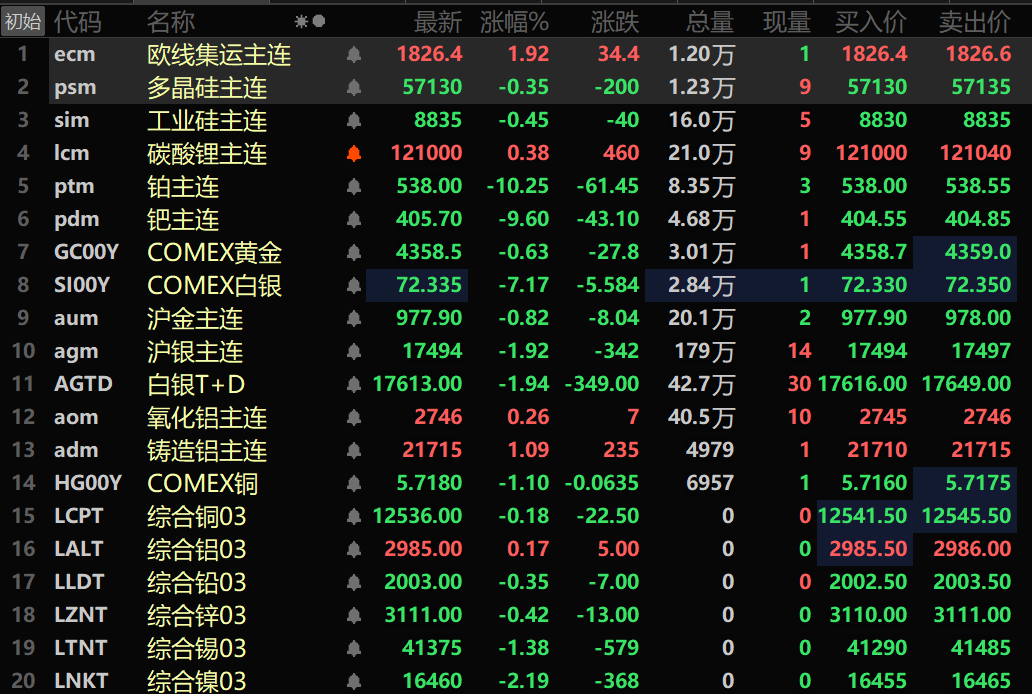1032x694 pixels.
Task: Click the 代码 column header
Action: pos(77,21)
